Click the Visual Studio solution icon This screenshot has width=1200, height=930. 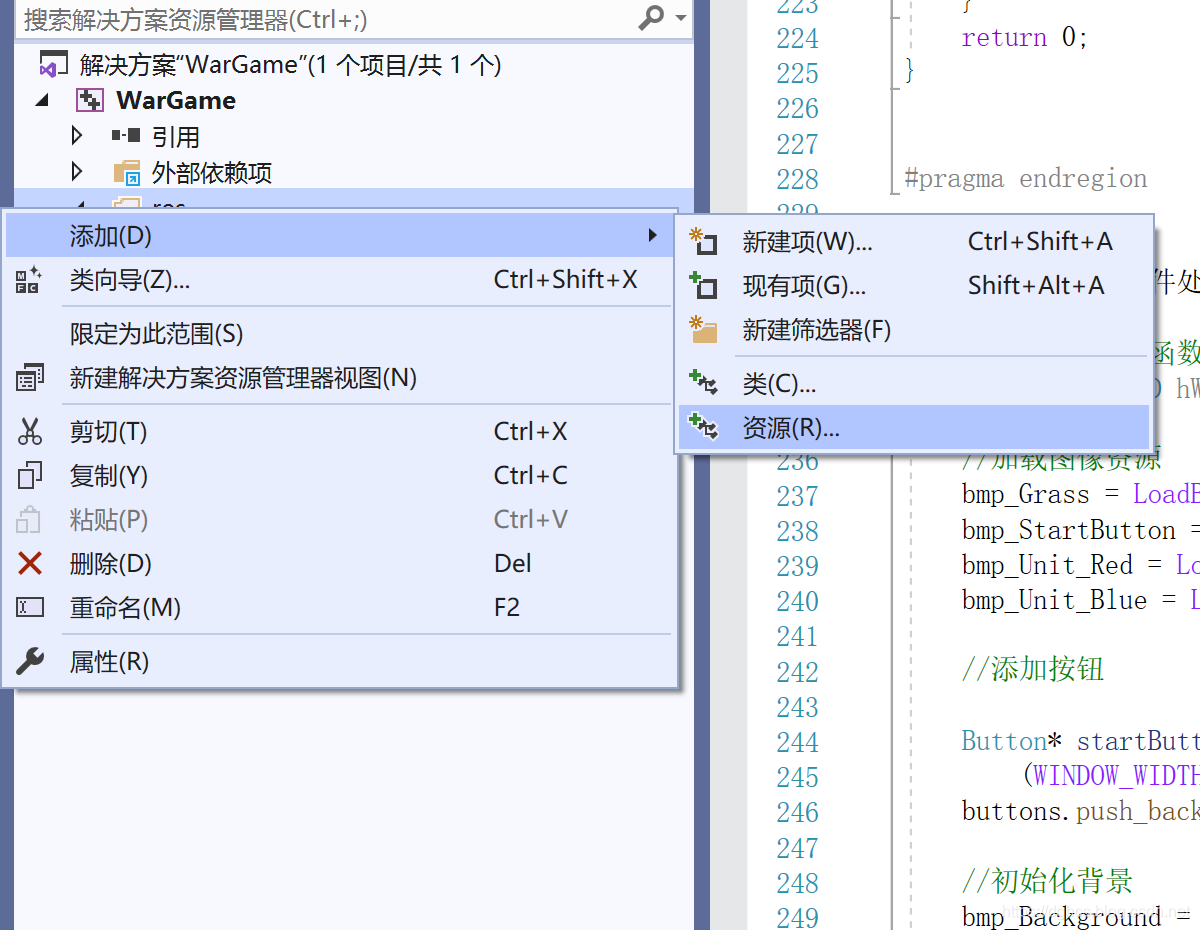pyautogui.click(x=52, y=65)
